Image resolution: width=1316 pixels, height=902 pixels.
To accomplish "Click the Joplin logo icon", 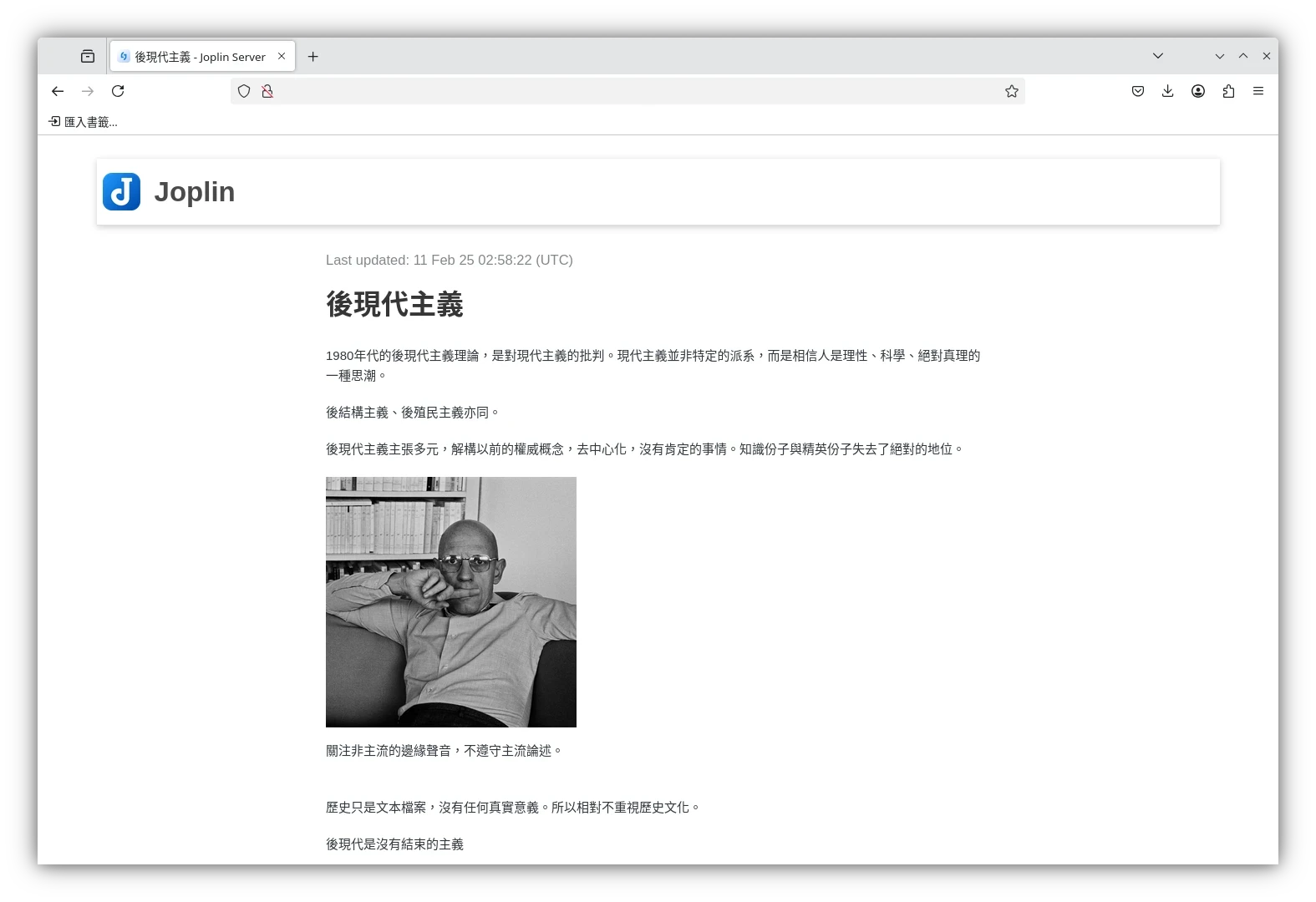I will 122,191.
